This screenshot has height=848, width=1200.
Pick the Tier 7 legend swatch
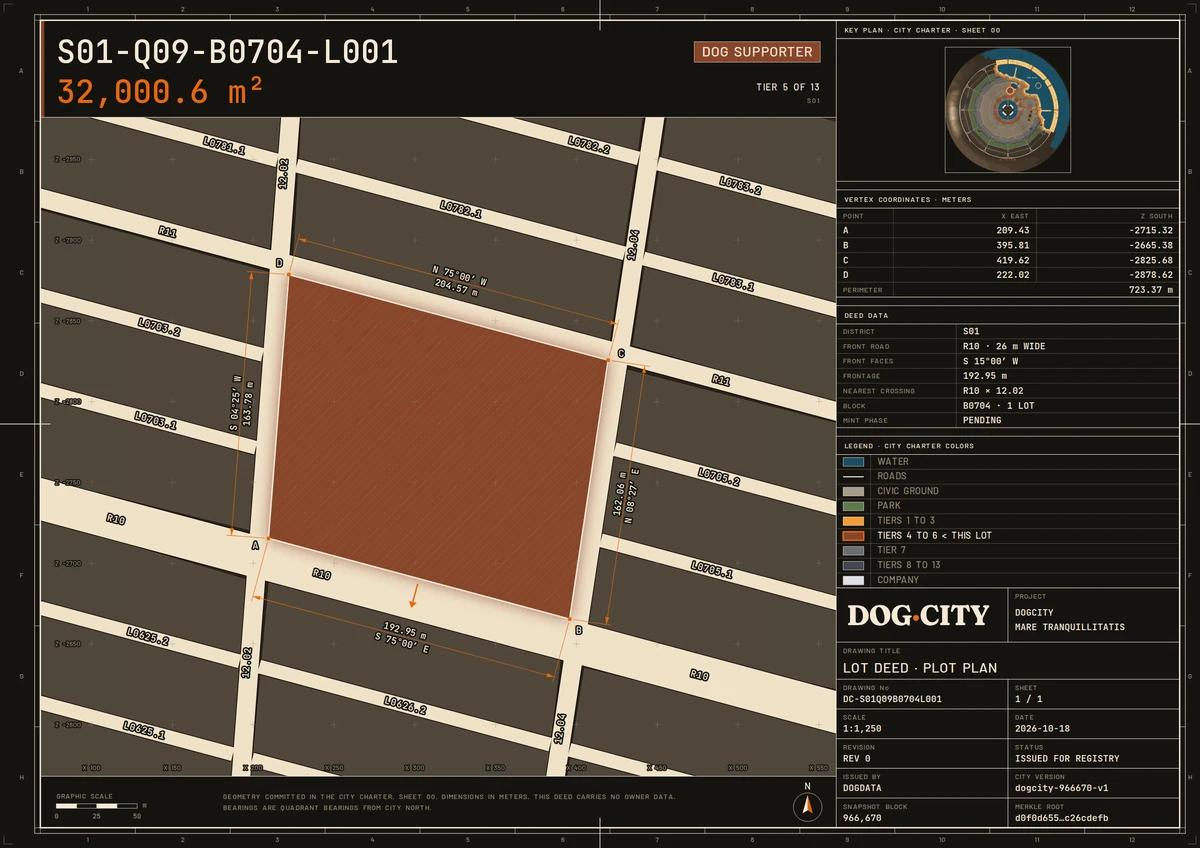(x=853, y=551)
